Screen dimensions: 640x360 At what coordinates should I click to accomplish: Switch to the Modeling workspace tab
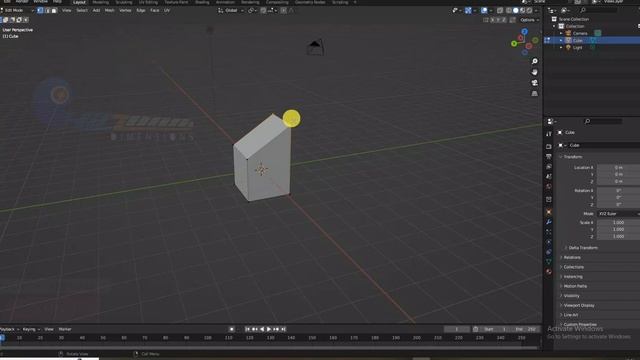101,2
